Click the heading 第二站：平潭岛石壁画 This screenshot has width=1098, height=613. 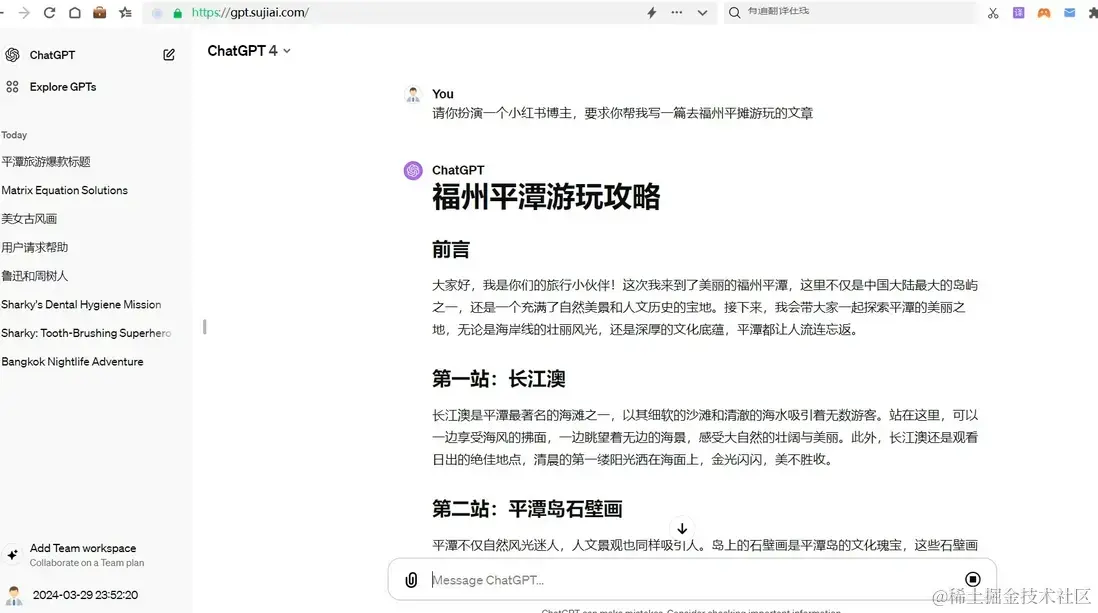pos(527,509)
